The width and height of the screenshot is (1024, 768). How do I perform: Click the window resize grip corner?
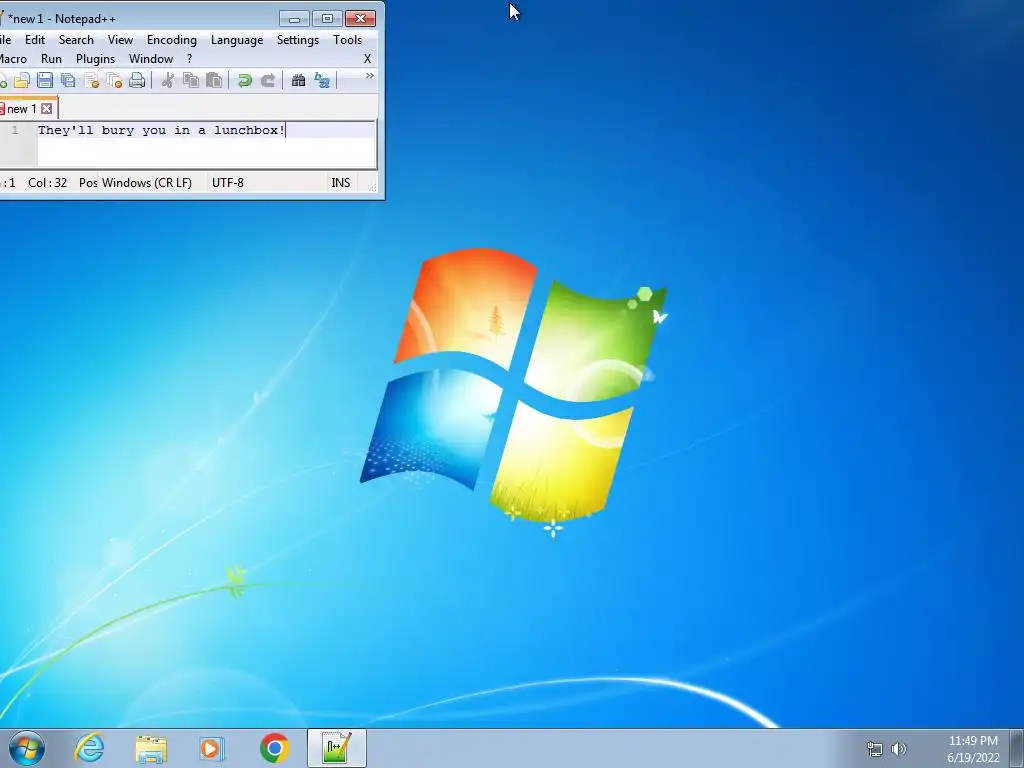(372, 187)
